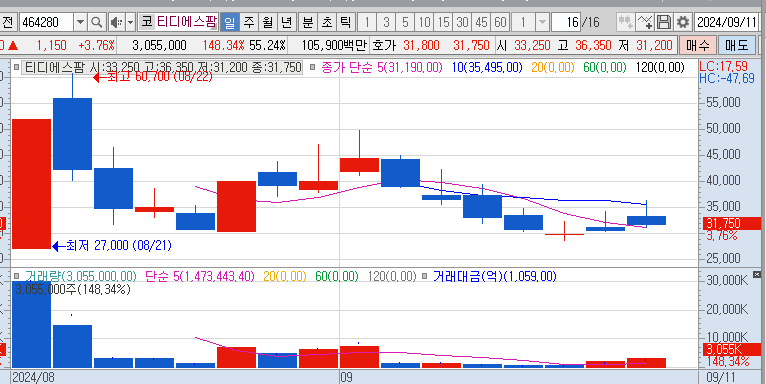Click the candle count field showing 16

pyautogui.click(x=566, y=22)
